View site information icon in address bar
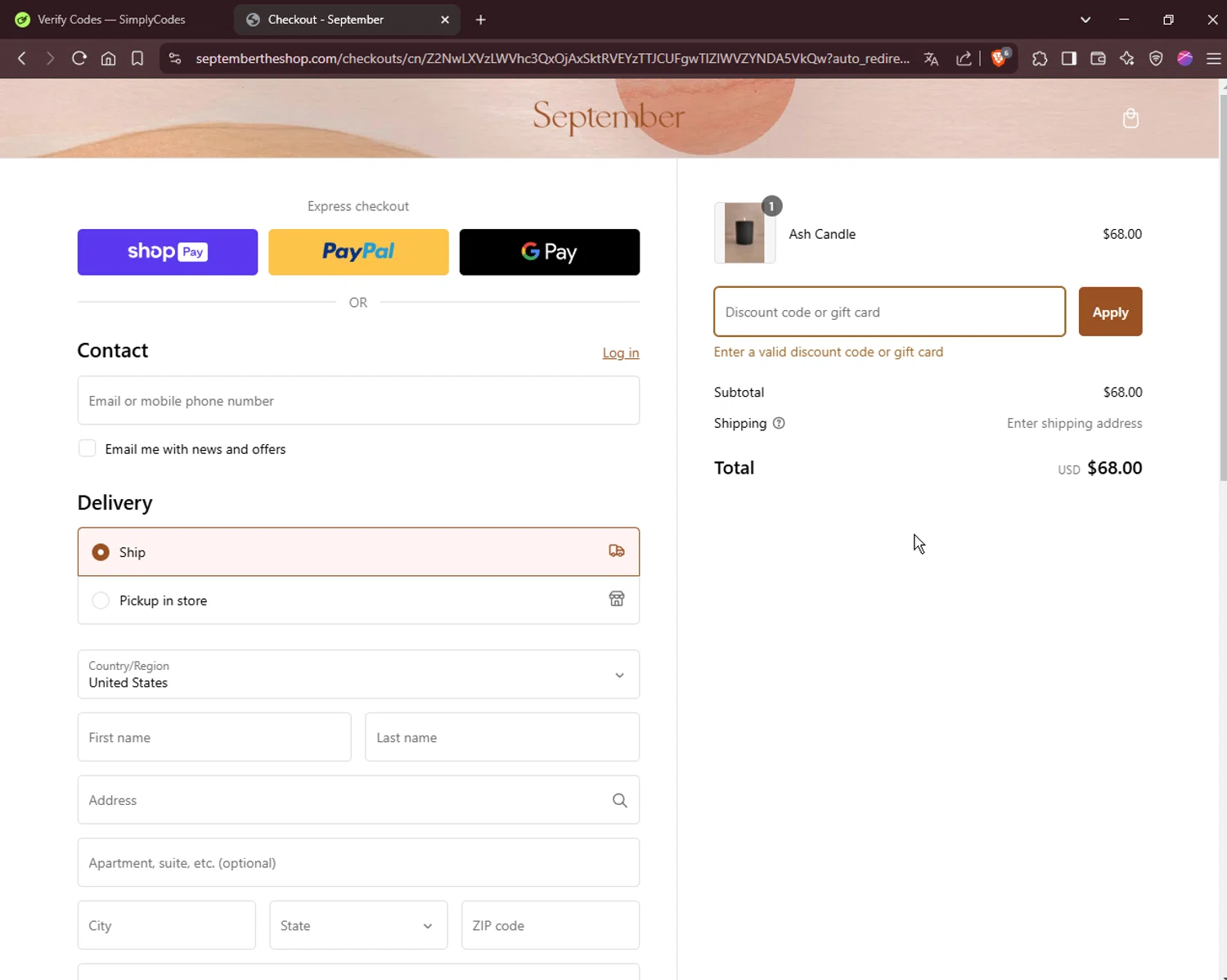1227x980 pixels. (174, 58)
